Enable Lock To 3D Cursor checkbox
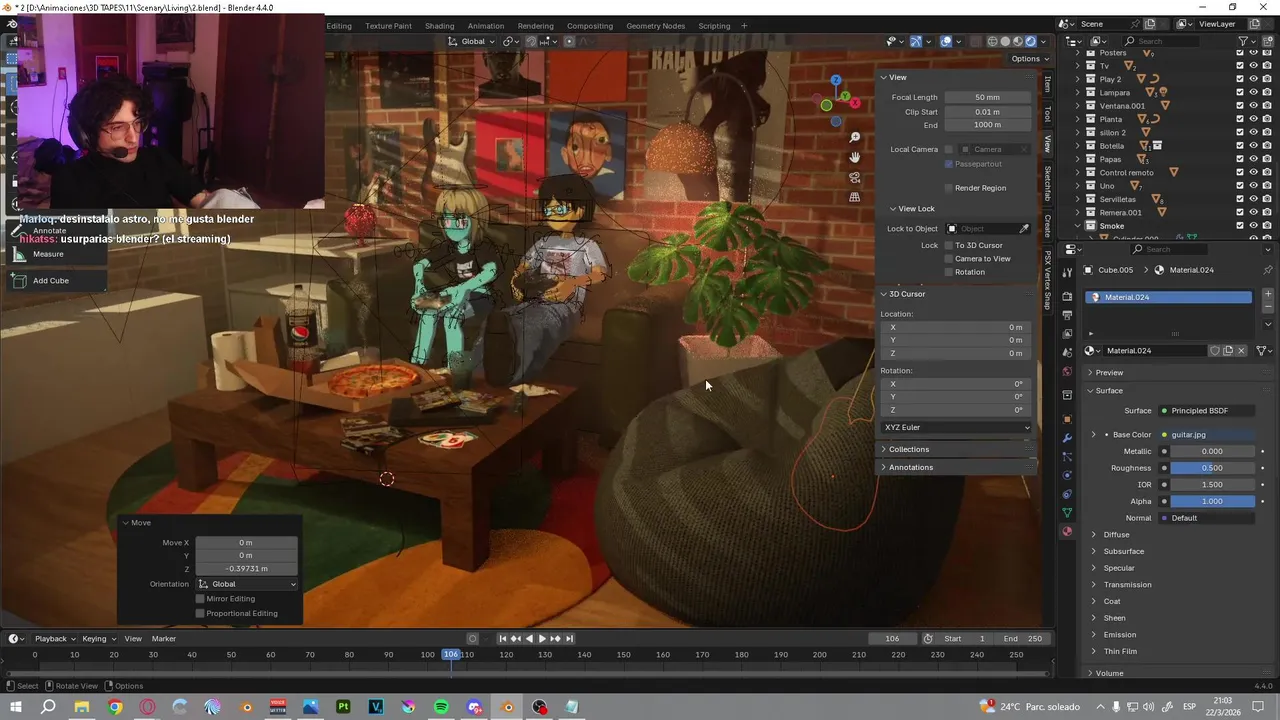1280x720 pixels. tap(949, 245)
